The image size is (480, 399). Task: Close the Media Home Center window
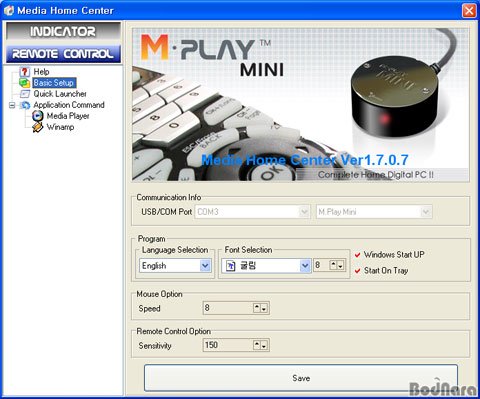[469, 11]
